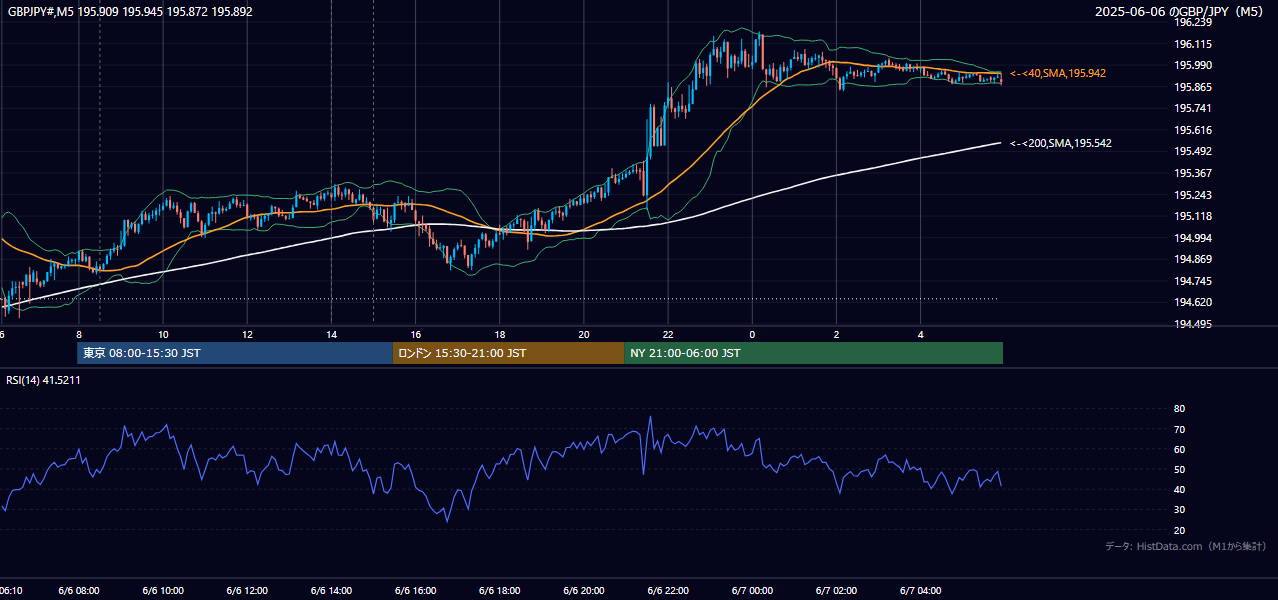
Task: Click hour tick 22 under the price chart
Action: point(667,334)
